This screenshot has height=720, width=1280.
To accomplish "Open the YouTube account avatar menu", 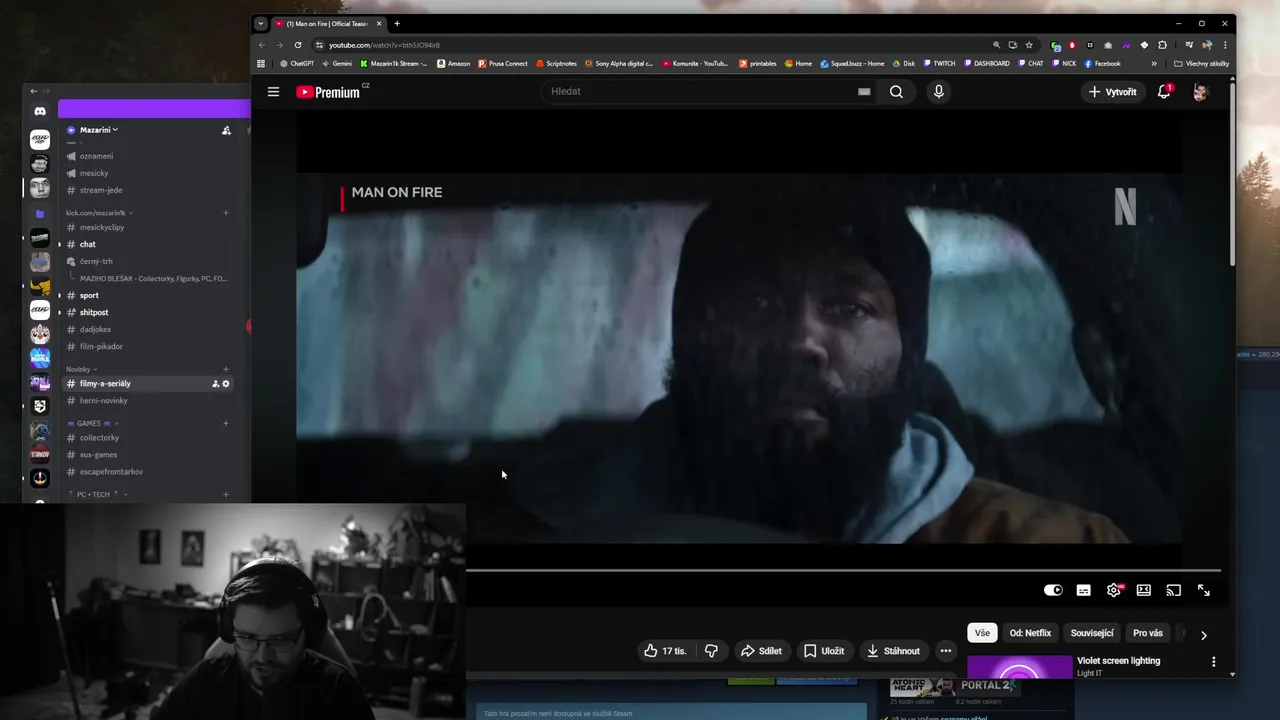I will [1201, 92].
